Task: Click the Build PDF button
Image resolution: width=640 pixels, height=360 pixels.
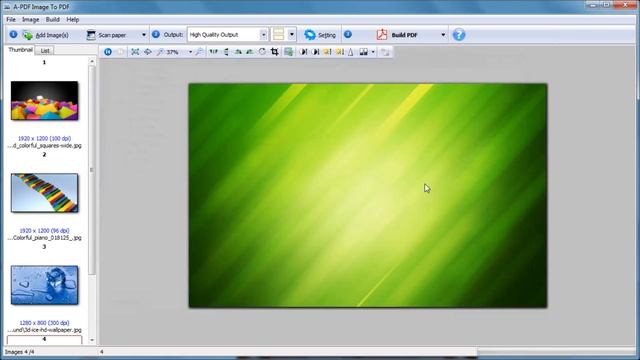Action: click(397, 35)
